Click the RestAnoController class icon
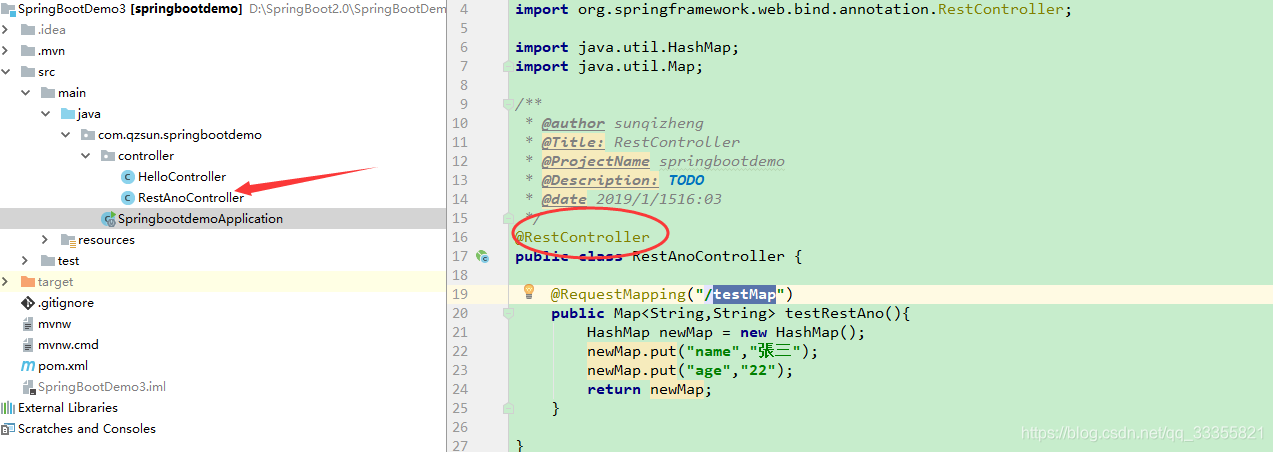Screen dimensions: 1273x452 point(127,198)
